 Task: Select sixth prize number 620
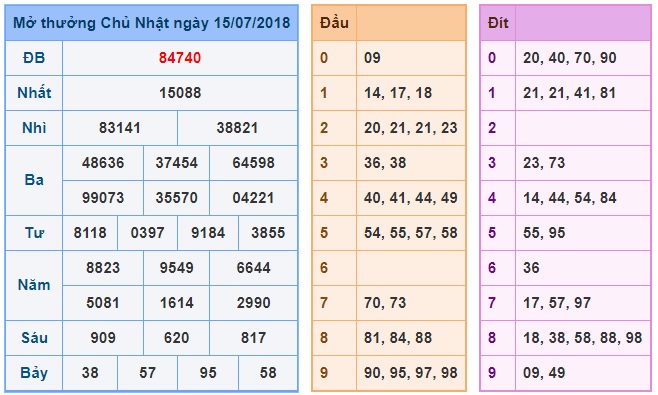[x=176, y=337]
